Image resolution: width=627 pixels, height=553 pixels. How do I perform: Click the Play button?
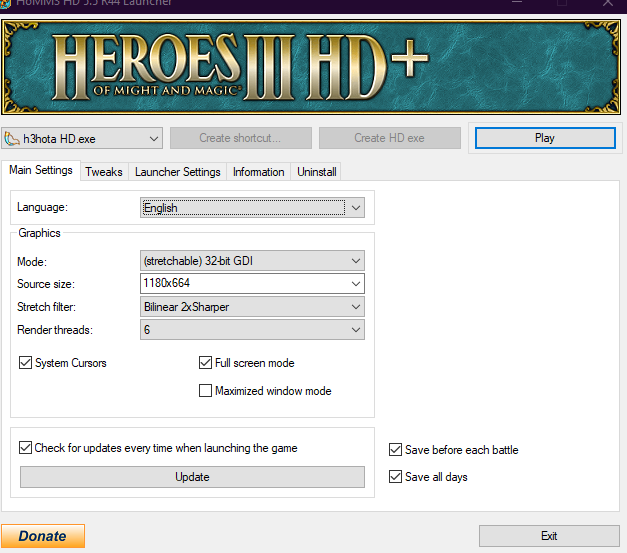[545, 138]
